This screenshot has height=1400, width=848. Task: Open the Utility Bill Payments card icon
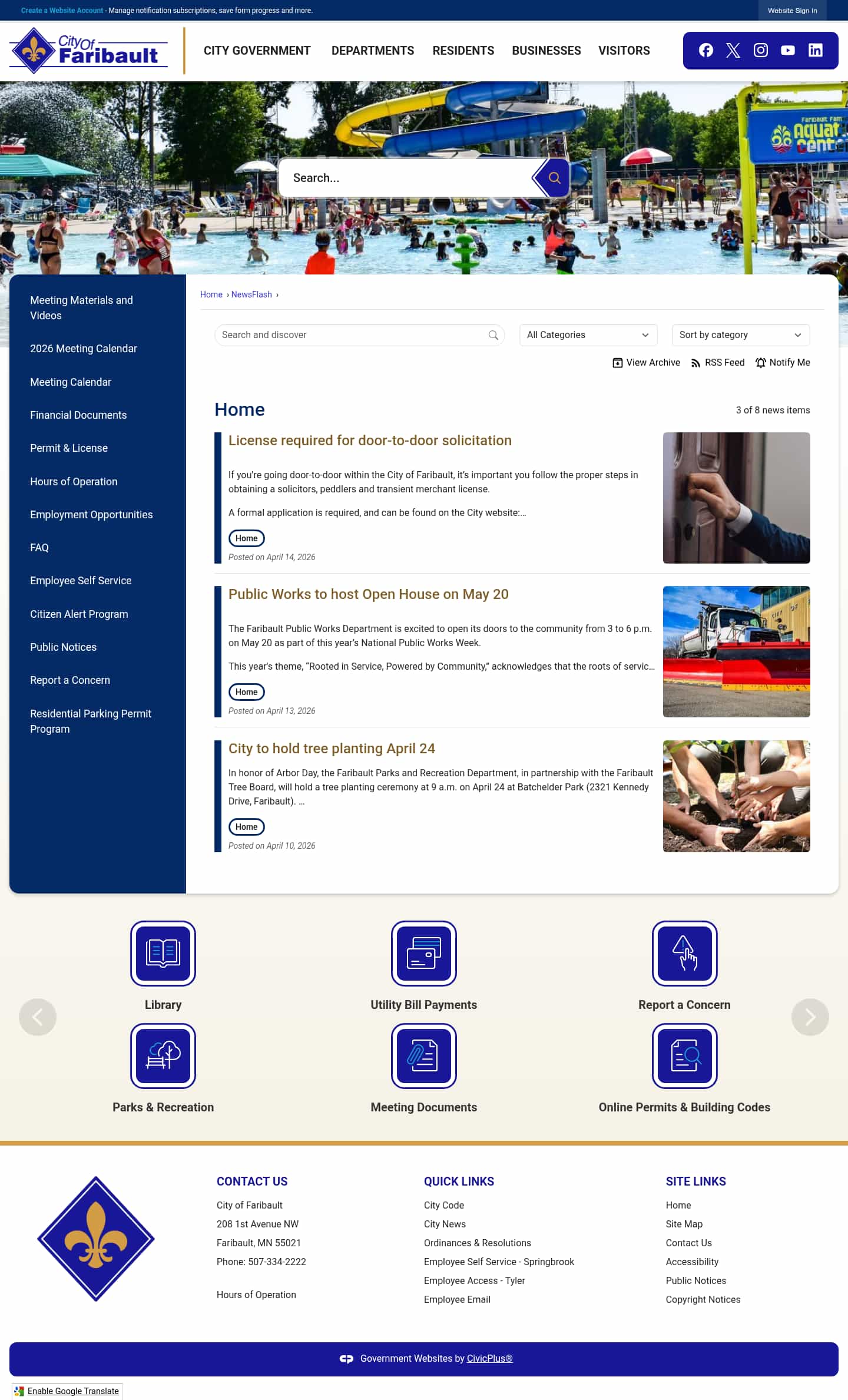424,954
